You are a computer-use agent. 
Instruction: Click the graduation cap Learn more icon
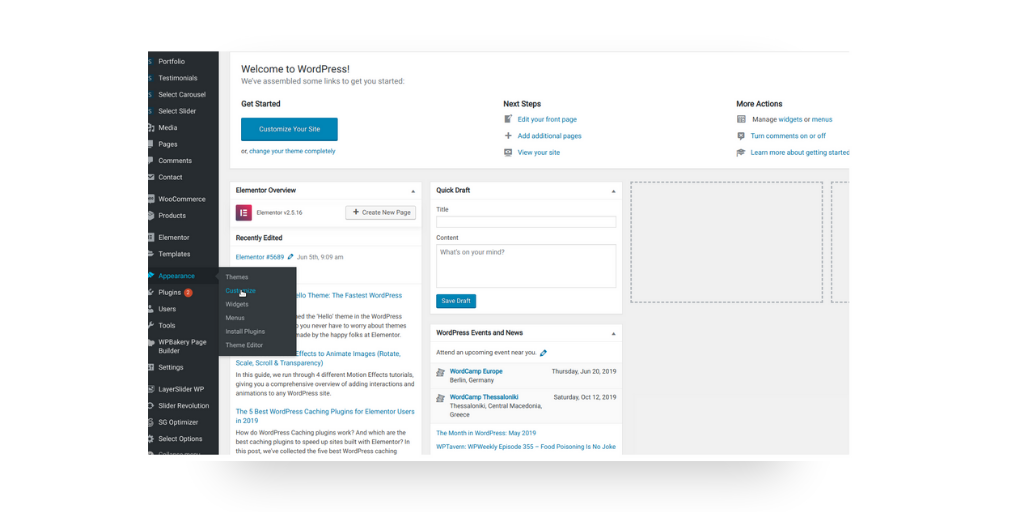click(741, 152)
